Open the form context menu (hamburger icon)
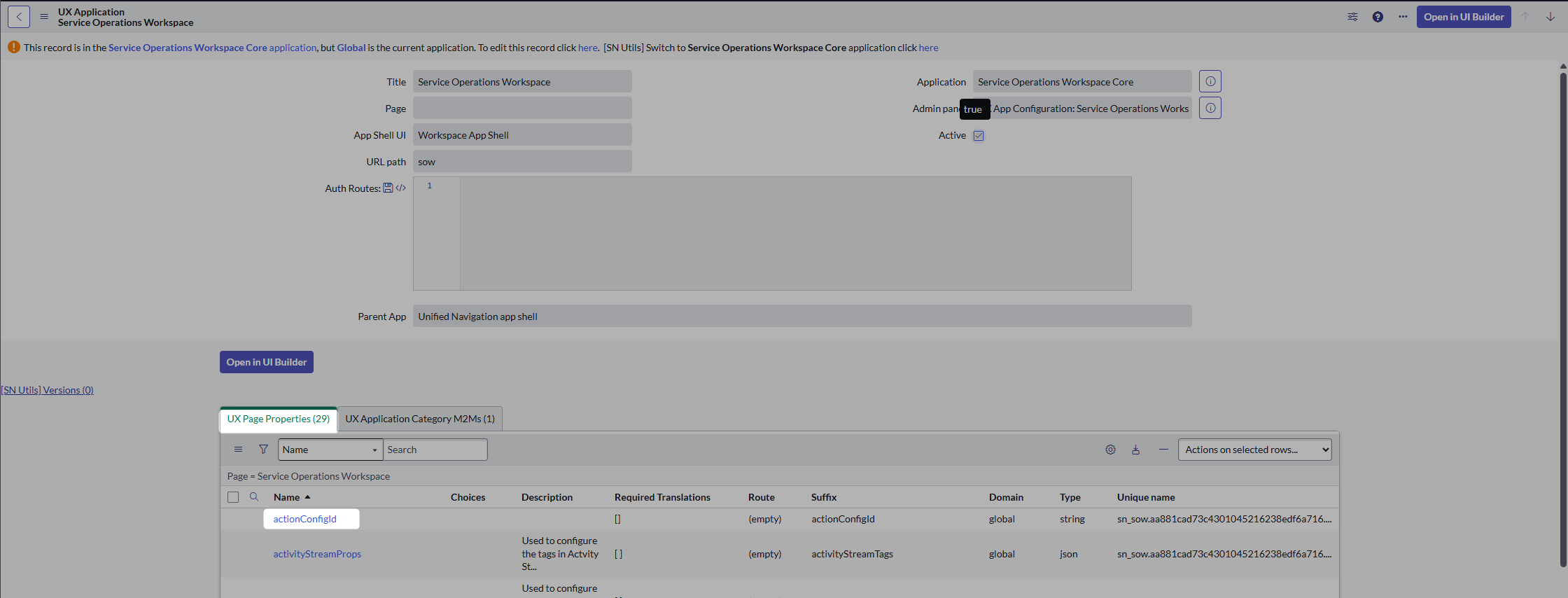The image size is (1568, 598). (x=44, y=17)
